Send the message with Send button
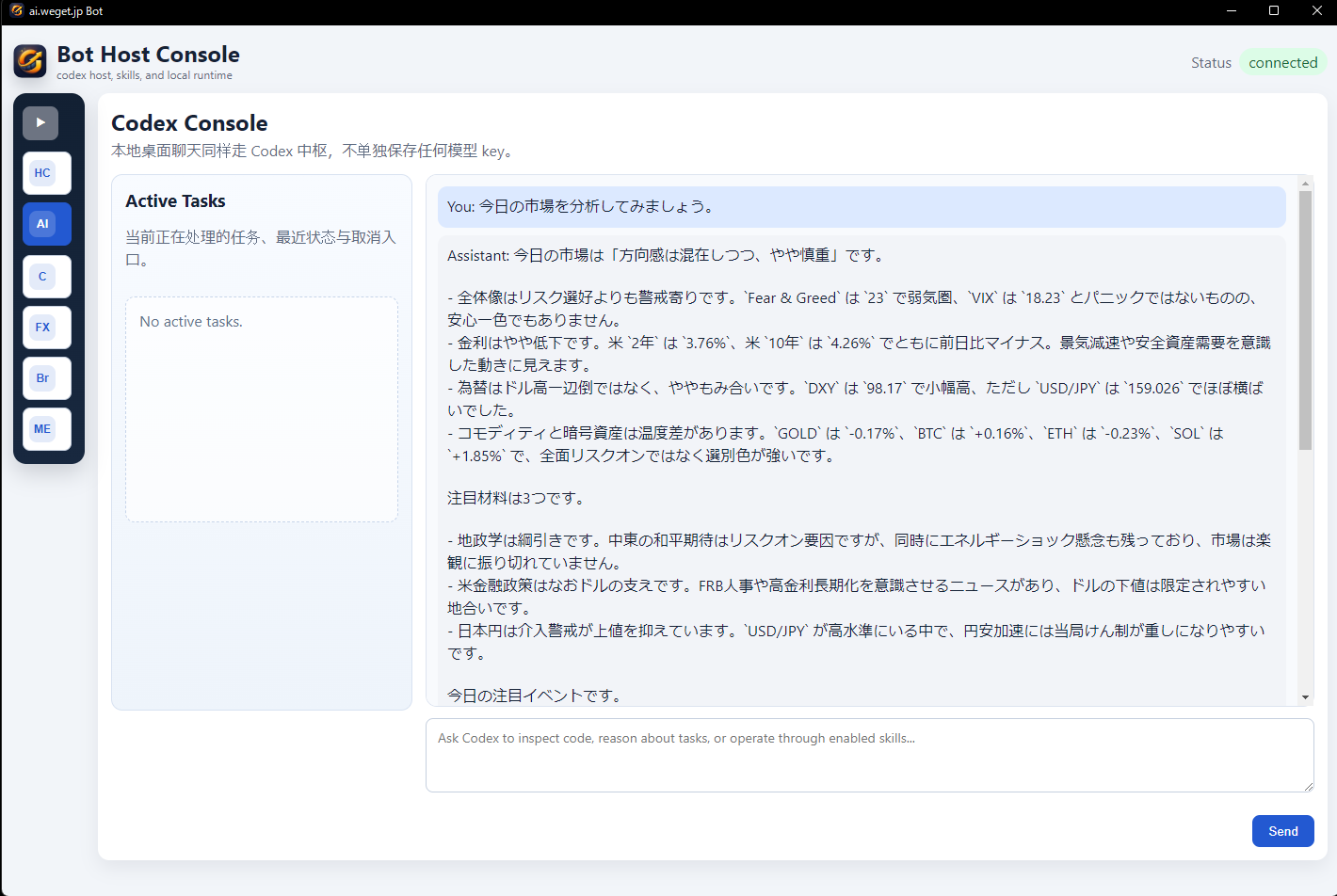 (1282, 831)
